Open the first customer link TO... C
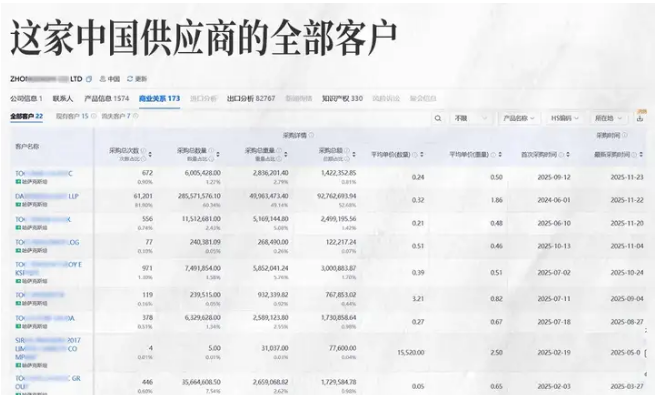 click(x=44, y=173)
